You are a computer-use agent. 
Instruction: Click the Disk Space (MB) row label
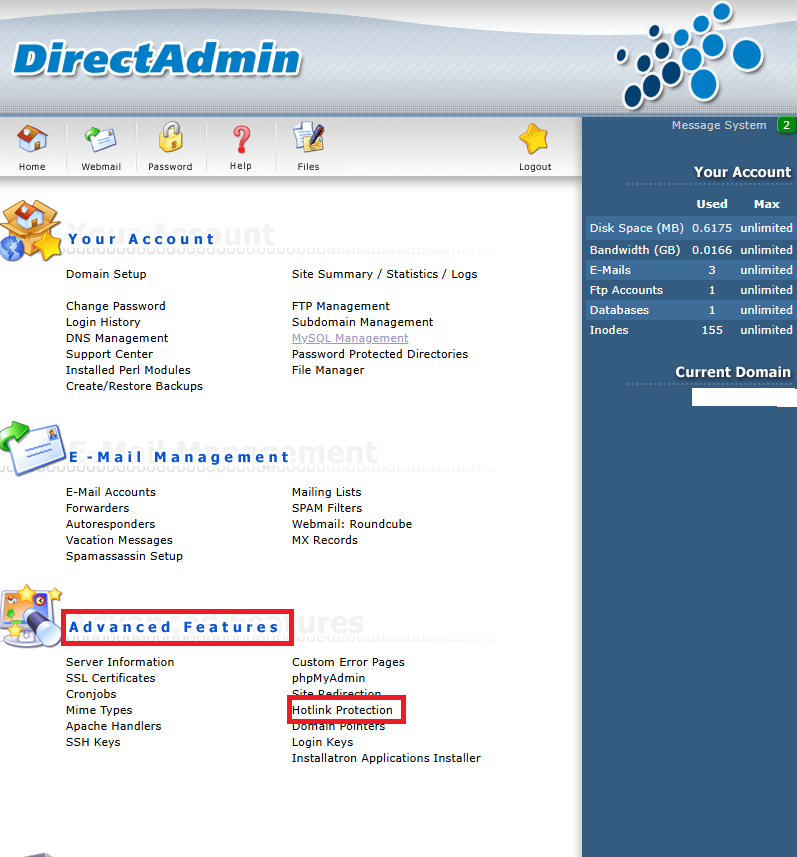pyautogui.click(x=637, y=228)
